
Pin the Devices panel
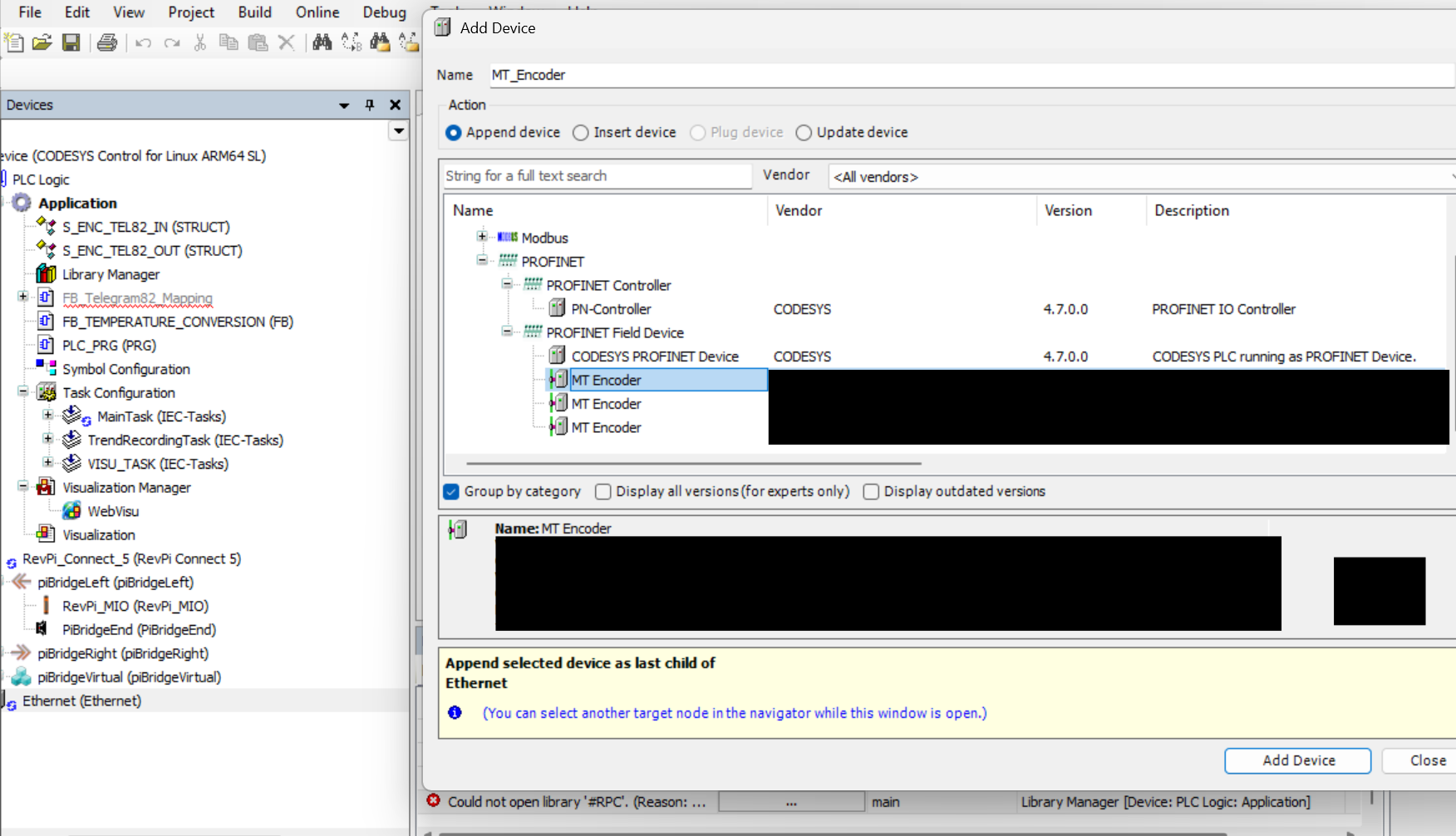pyautogui.click(x=370, y=105)
